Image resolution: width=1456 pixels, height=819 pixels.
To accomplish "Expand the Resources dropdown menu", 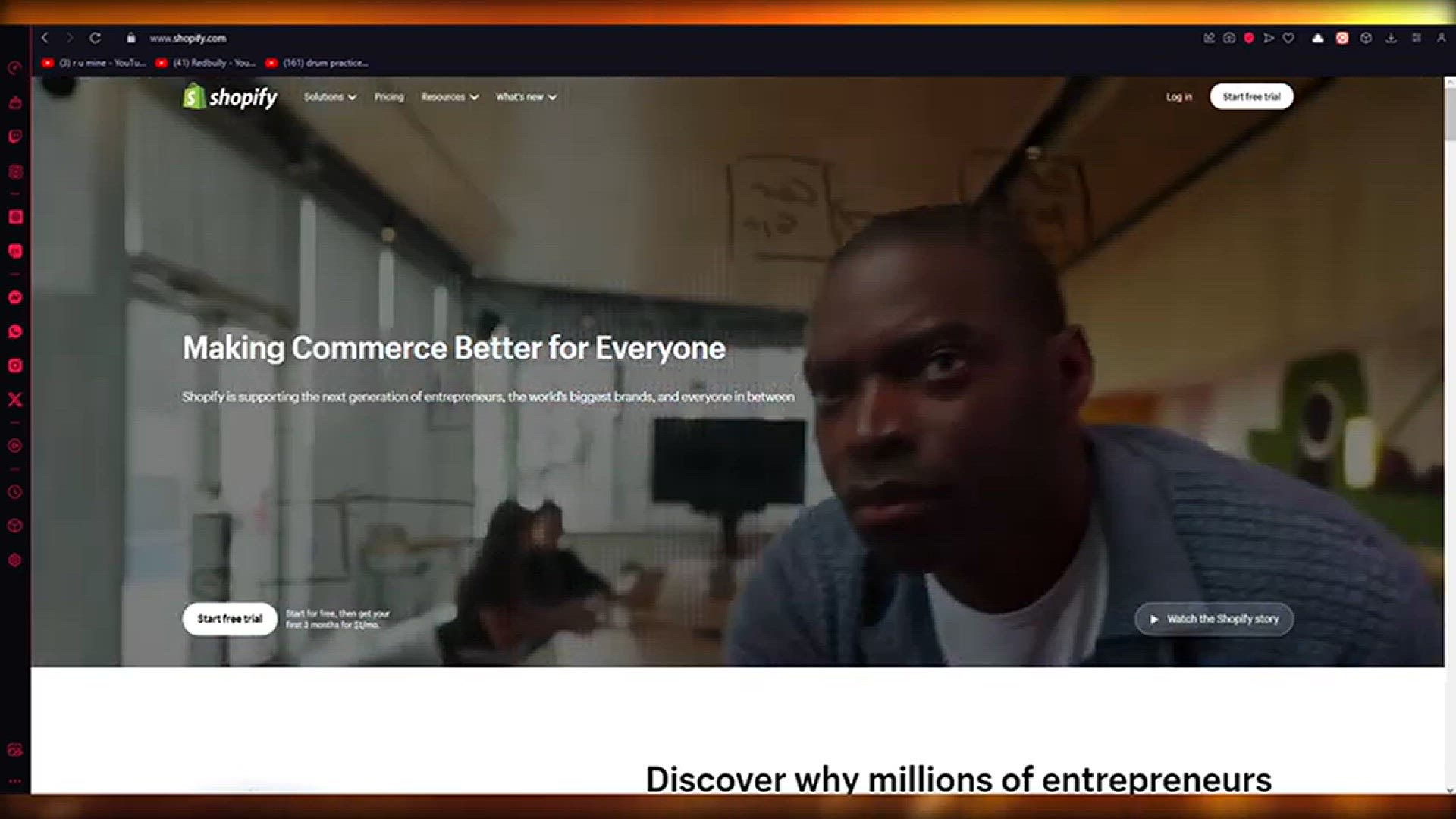I will [x=450, y=97].
